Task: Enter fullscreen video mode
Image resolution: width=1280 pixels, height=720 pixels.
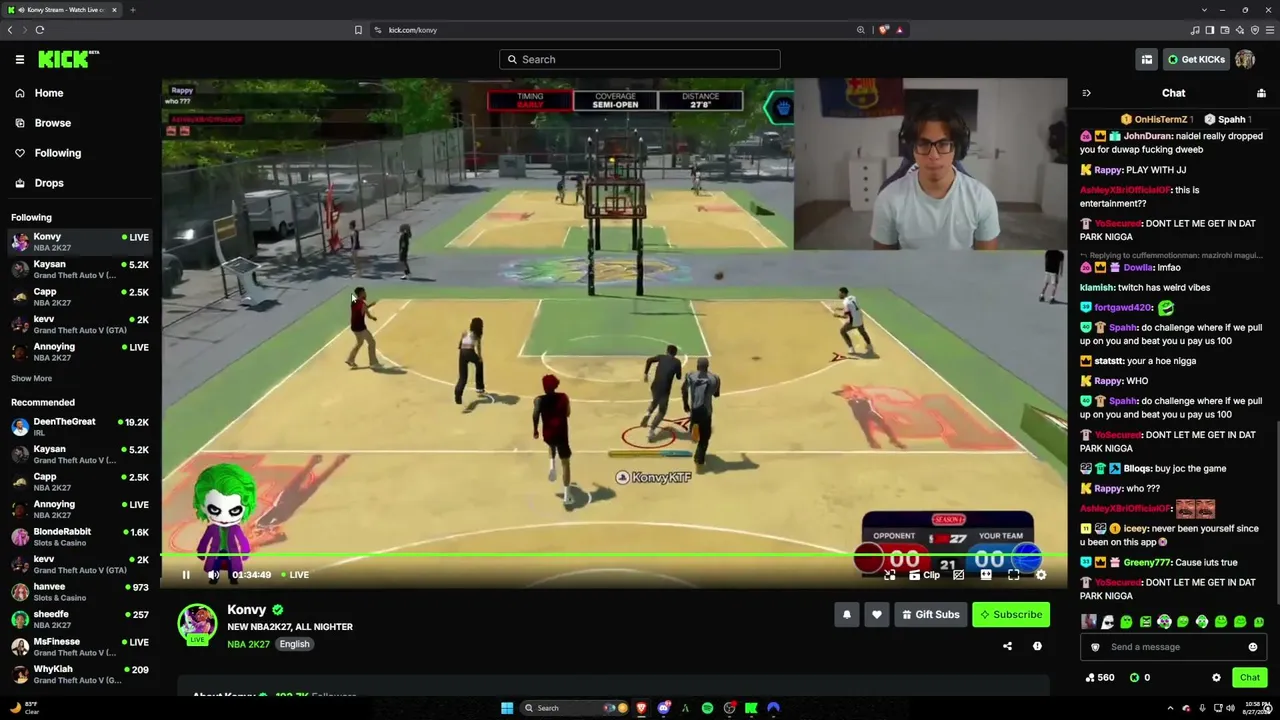Action: [1013, 575]
